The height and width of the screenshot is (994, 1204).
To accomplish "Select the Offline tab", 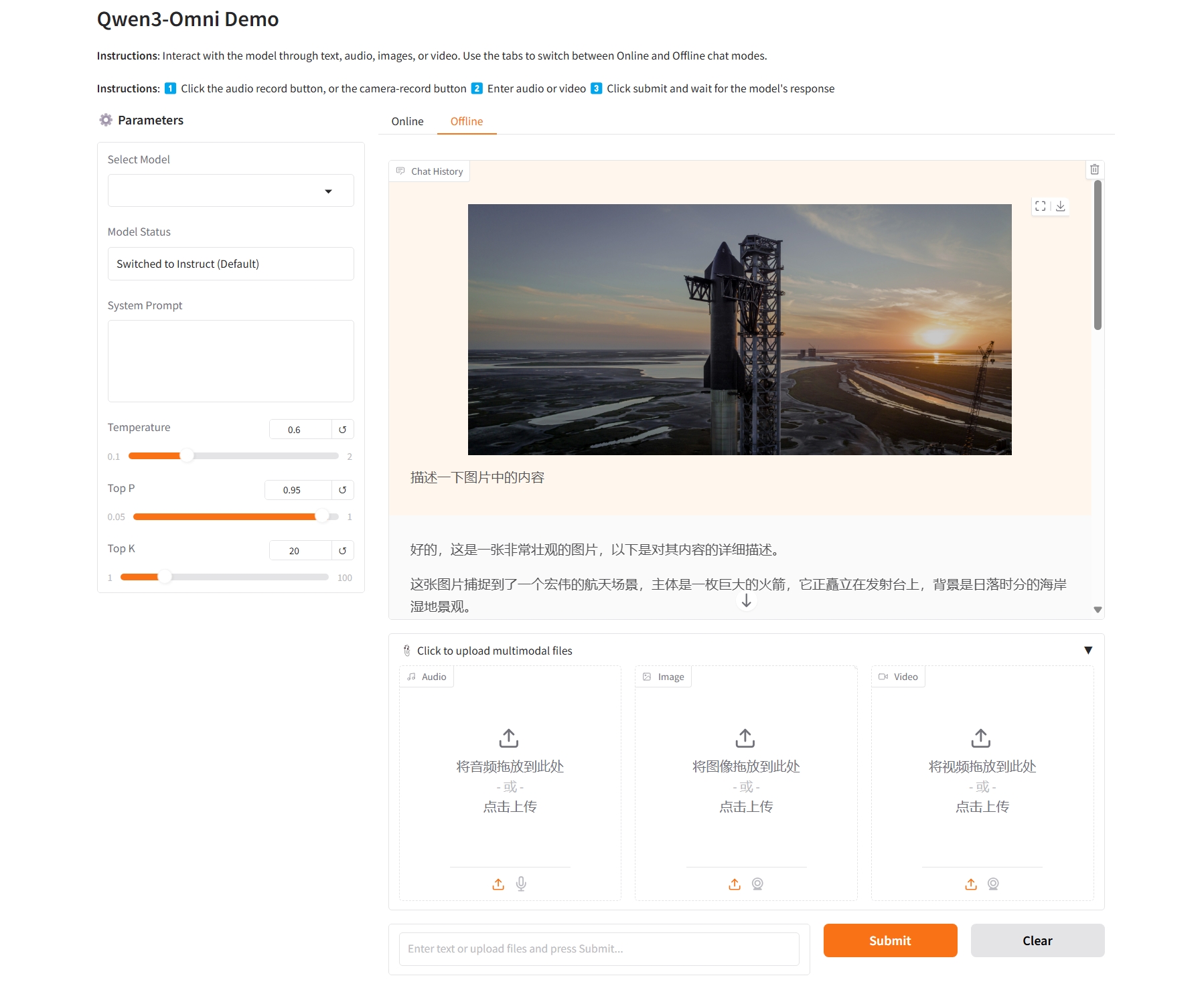I will pyautogui.click(x=466, y=121).
